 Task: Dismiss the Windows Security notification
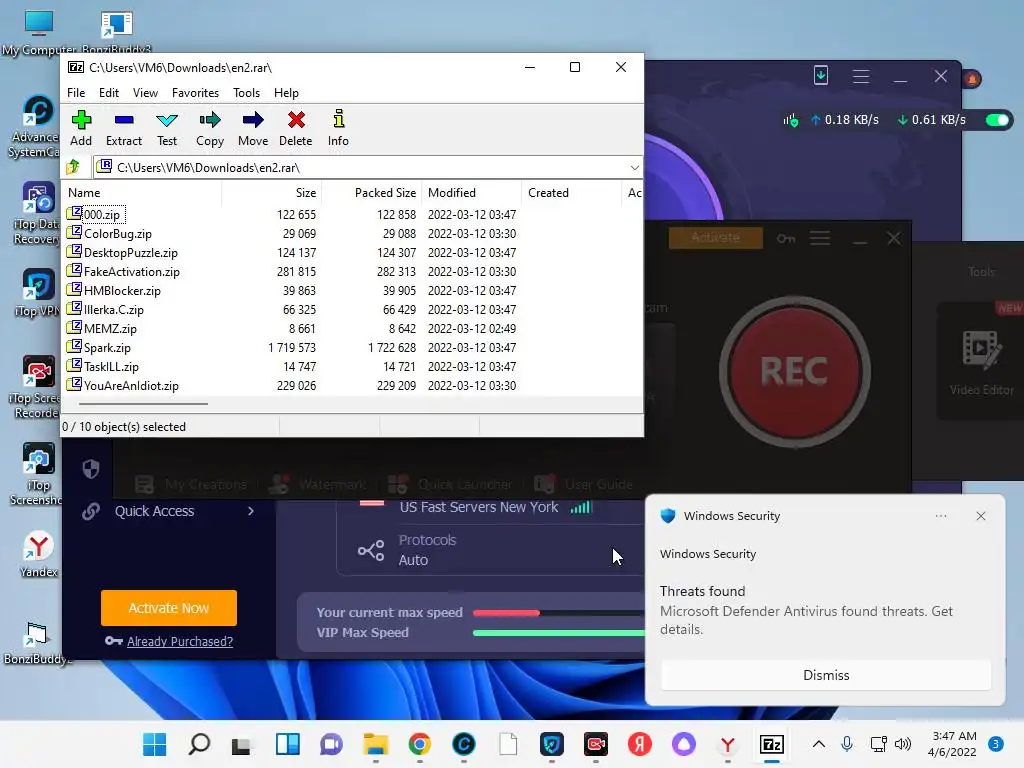pos(825,675)
